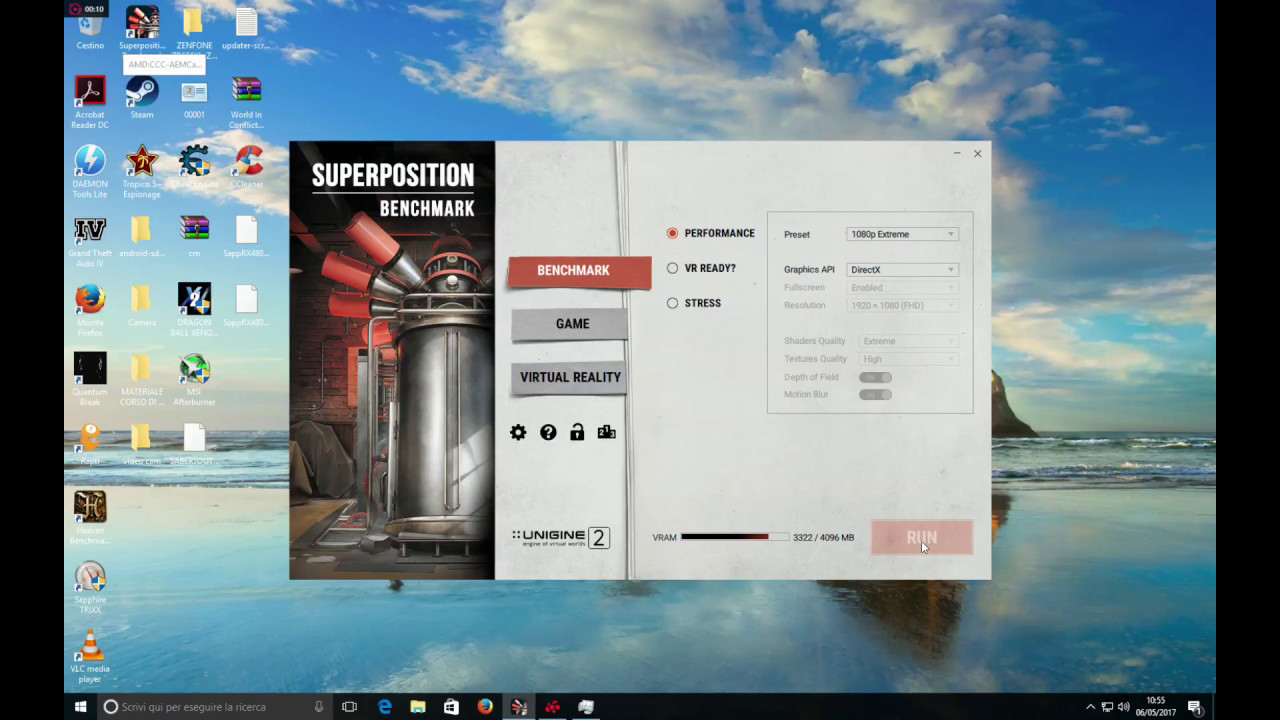The width and height of the screenshot is (1280, 720).
Task: Select the Quantum Break shortcut
Action: pyautogui.click(x=90, y=379)
